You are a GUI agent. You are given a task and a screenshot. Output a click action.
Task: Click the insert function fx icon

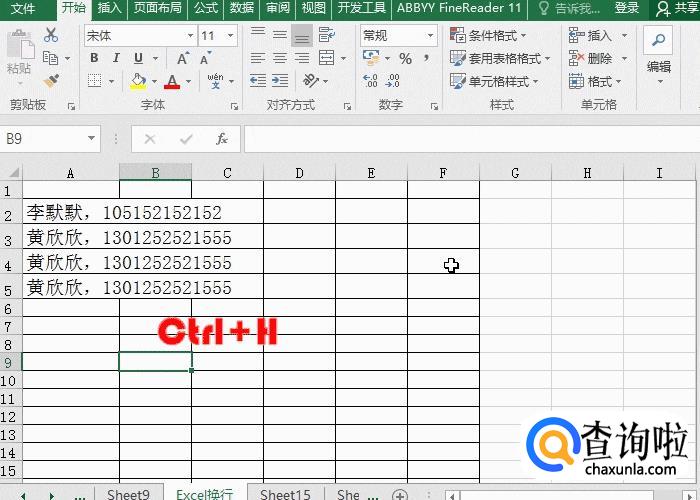pos(222,139)
